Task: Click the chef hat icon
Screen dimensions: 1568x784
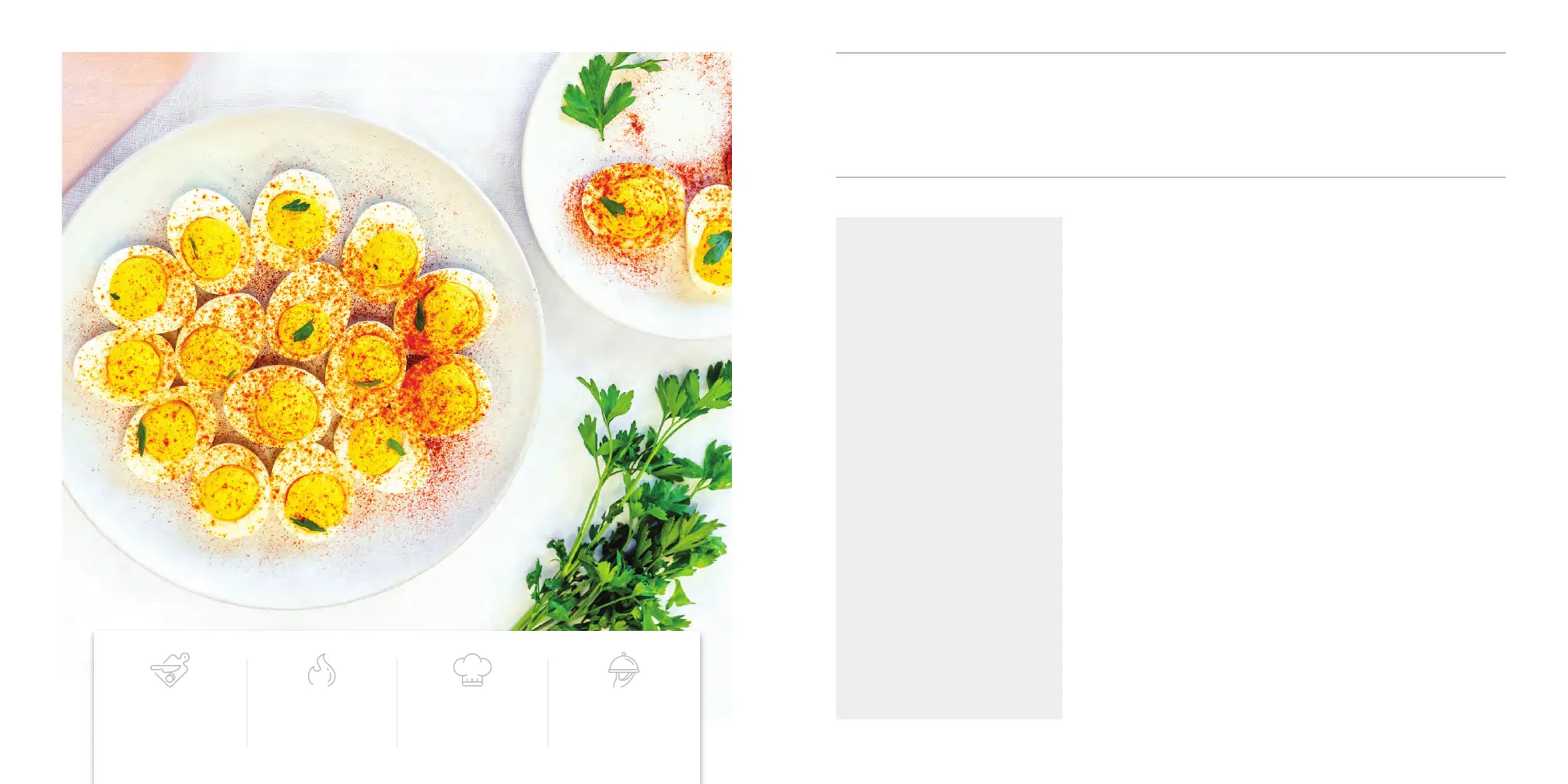Action: click(472, 670)
